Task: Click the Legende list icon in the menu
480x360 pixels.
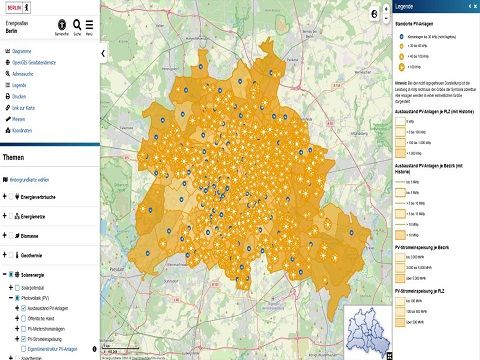Action: [x=8, y=85]
